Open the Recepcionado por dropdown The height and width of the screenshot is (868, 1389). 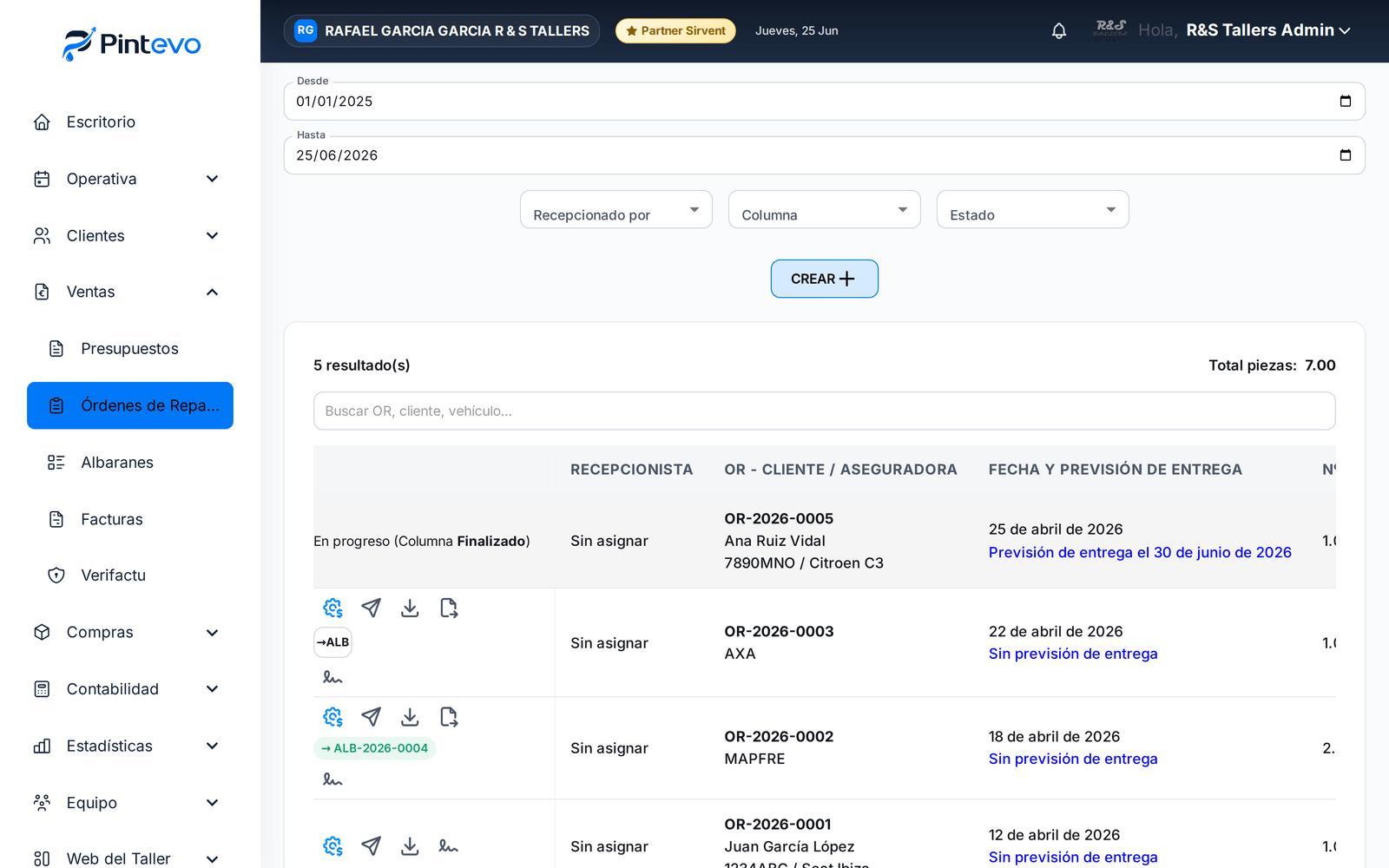point(616,210)
